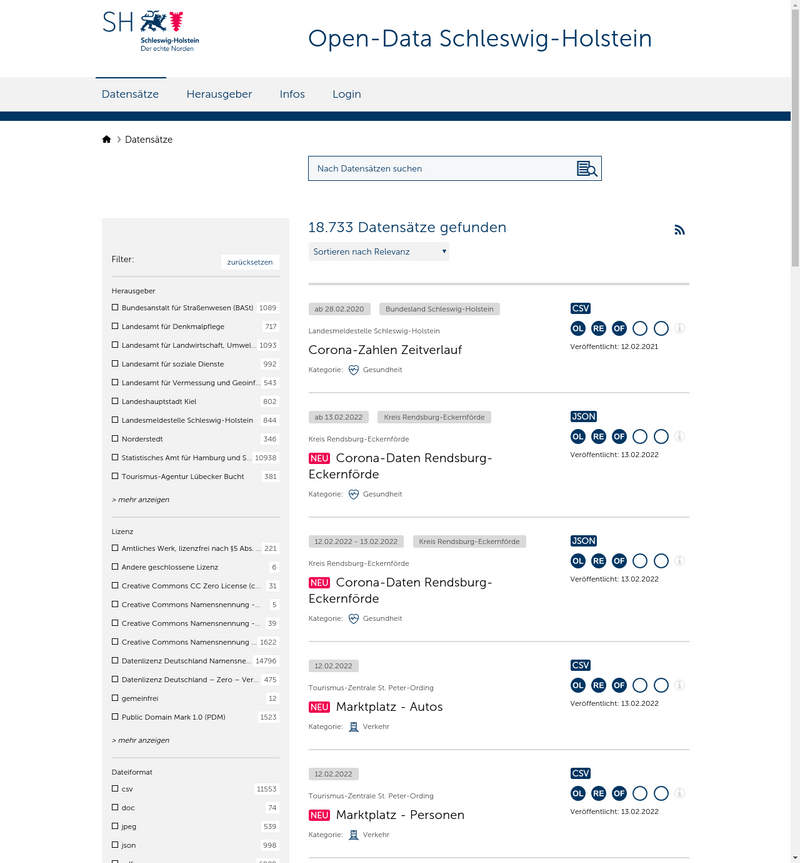Click zurücksetzen filter reset button
Image resolution: width=800 pixels, height=863 pixels.
click(x=250, y=262)
